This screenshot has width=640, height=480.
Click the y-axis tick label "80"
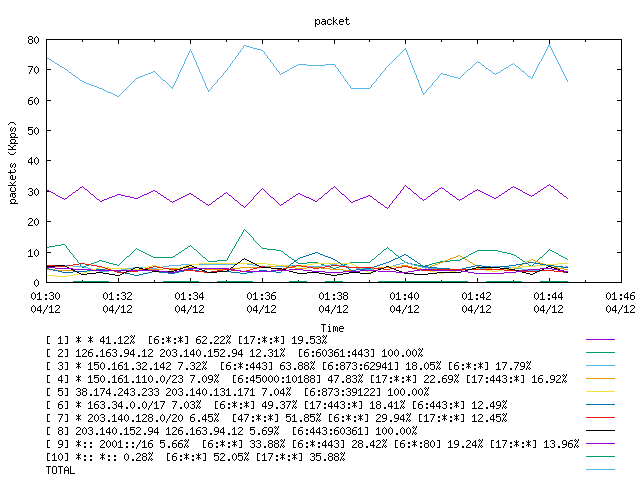(33, 40)
